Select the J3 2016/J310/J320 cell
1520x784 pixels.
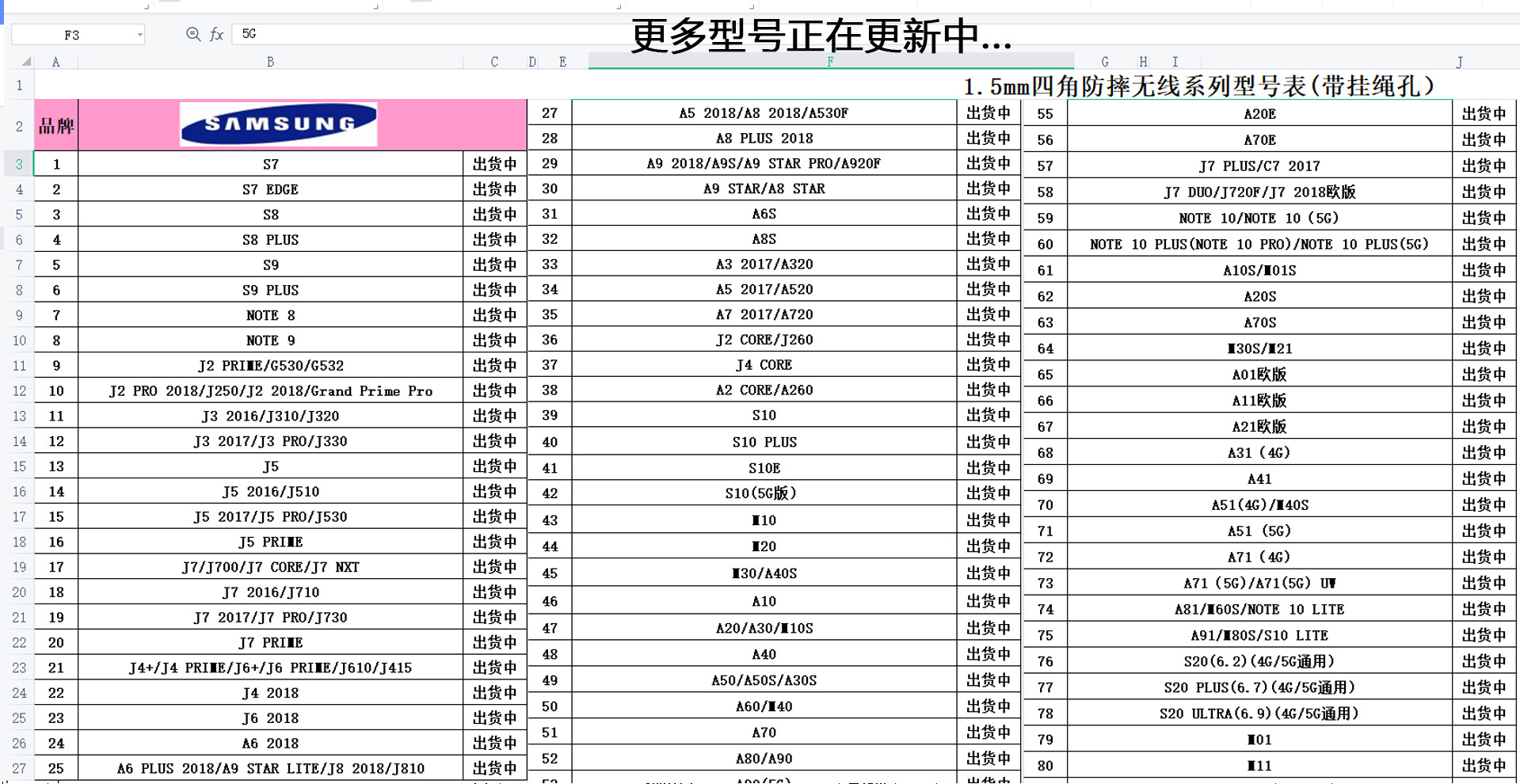(270, 416)
